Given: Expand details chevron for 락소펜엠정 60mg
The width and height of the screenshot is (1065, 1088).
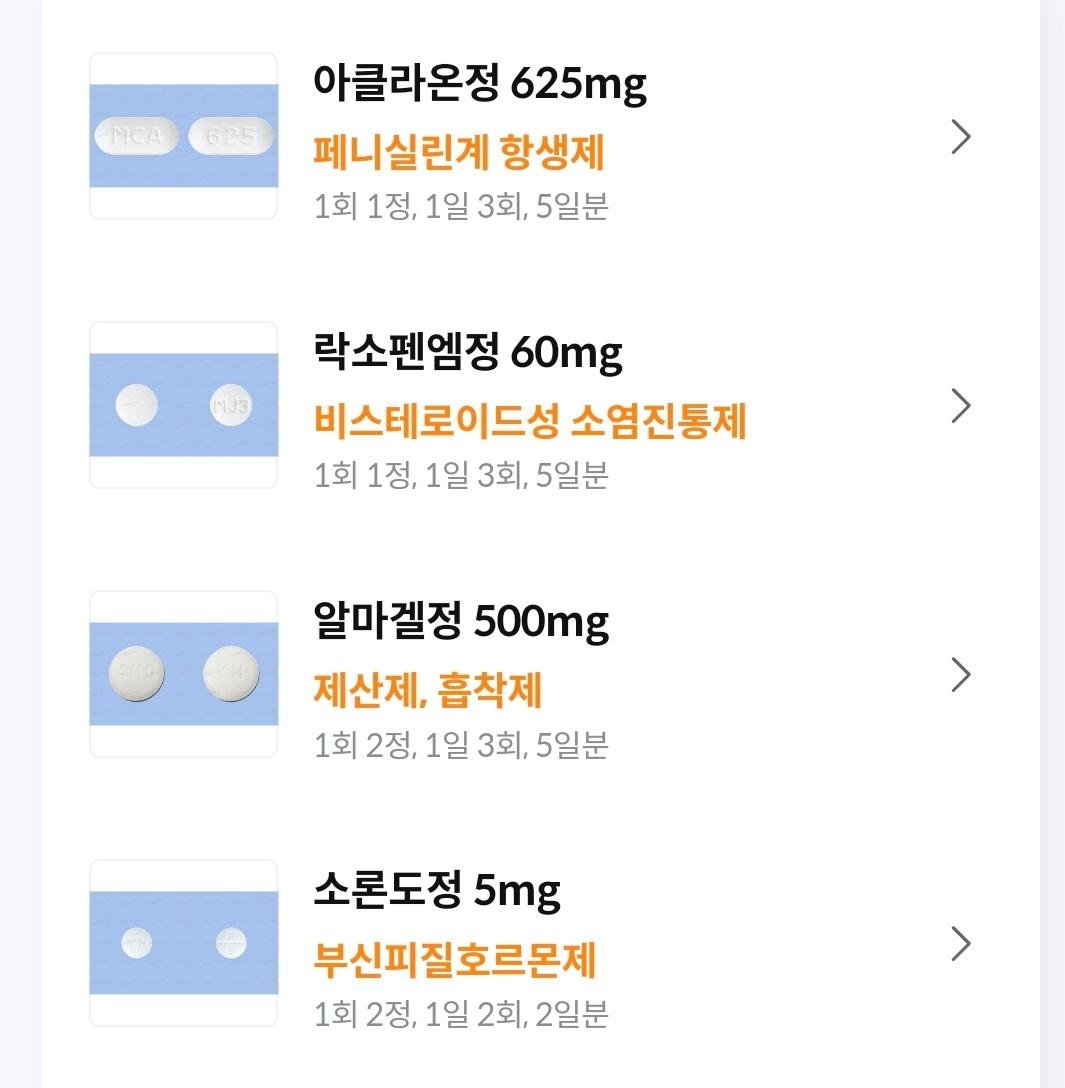Looking at the screenshot, I should (x=960, y=406).
